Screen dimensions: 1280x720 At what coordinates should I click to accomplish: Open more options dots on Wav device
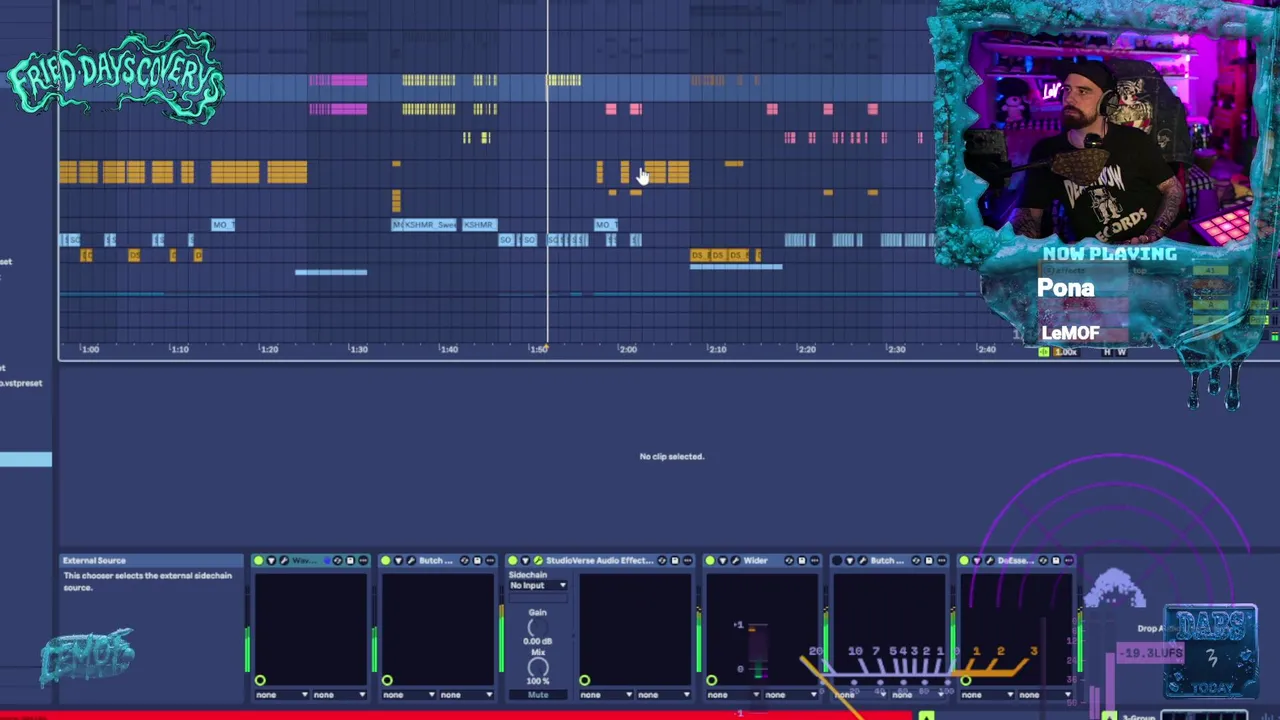tap(363, 561)
